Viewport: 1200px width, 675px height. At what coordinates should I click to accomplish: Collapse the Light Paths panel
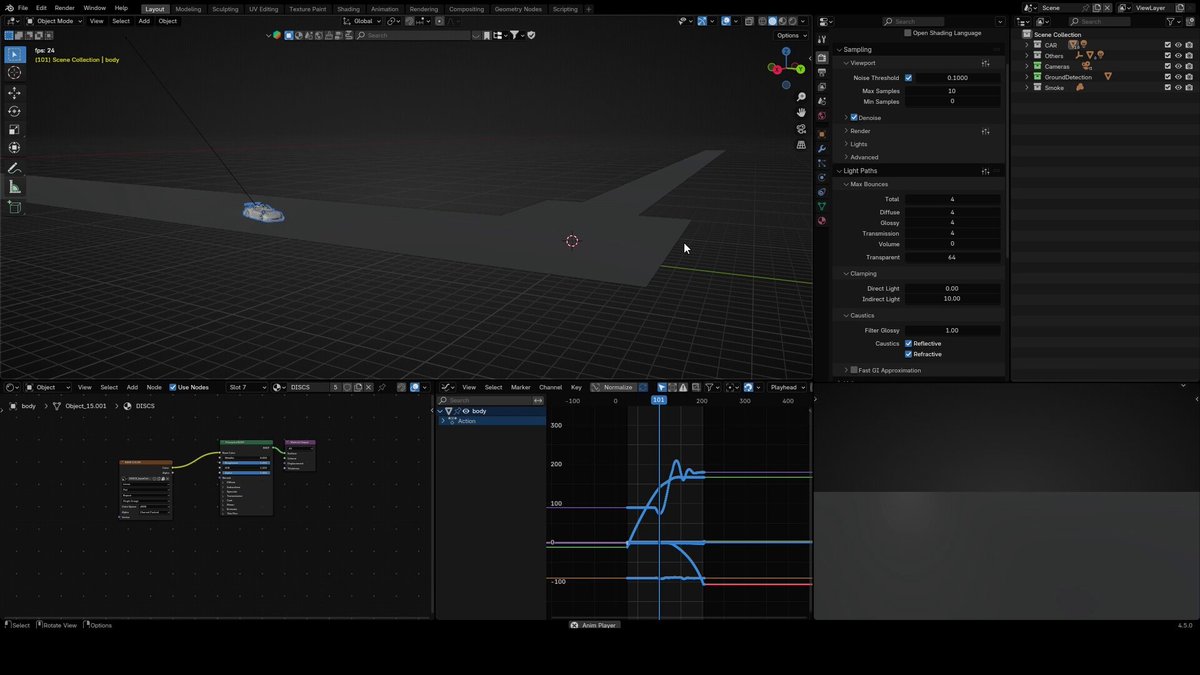point(839,171)
